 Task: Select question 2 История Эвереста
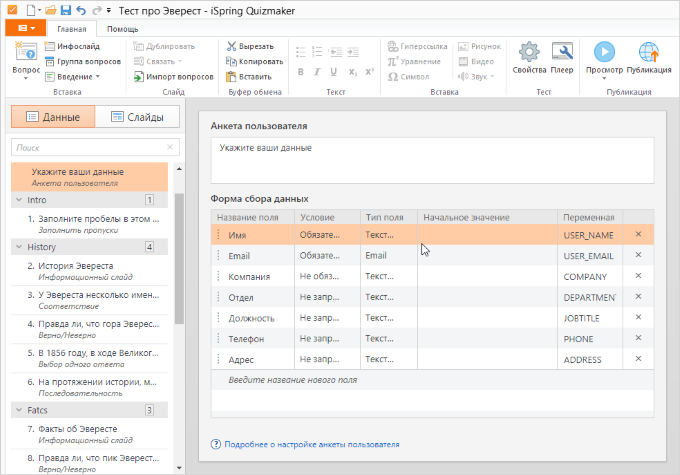tap(89, 271)
